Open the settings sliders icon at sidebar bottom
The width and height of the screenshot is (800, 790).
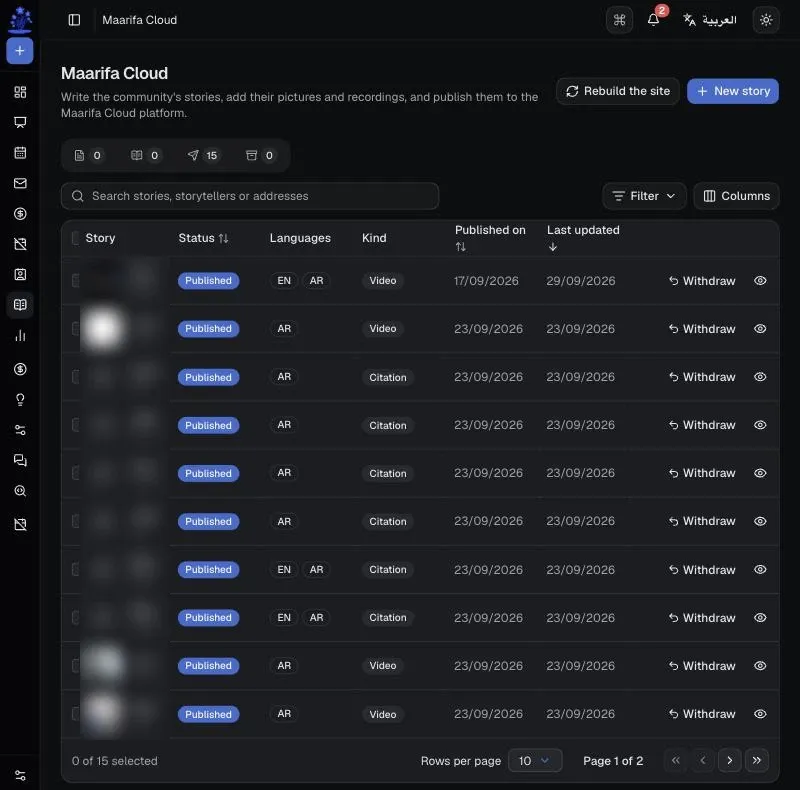click(20, 776)
